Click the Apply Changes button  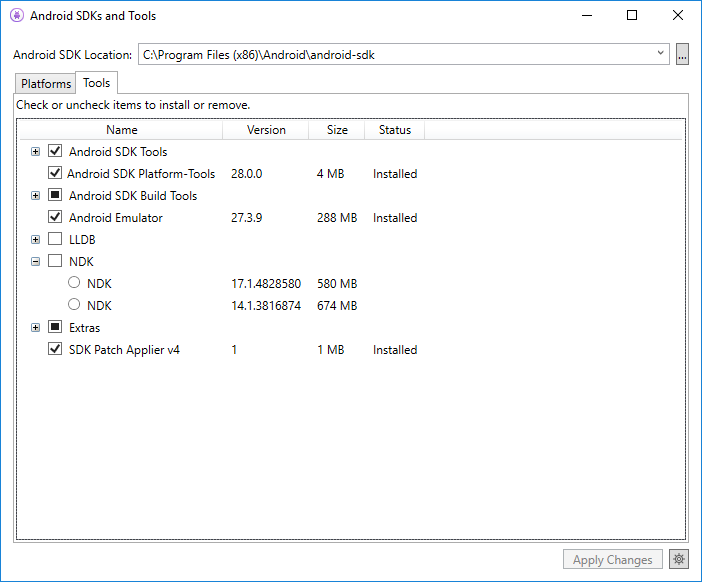click(612, 560)
